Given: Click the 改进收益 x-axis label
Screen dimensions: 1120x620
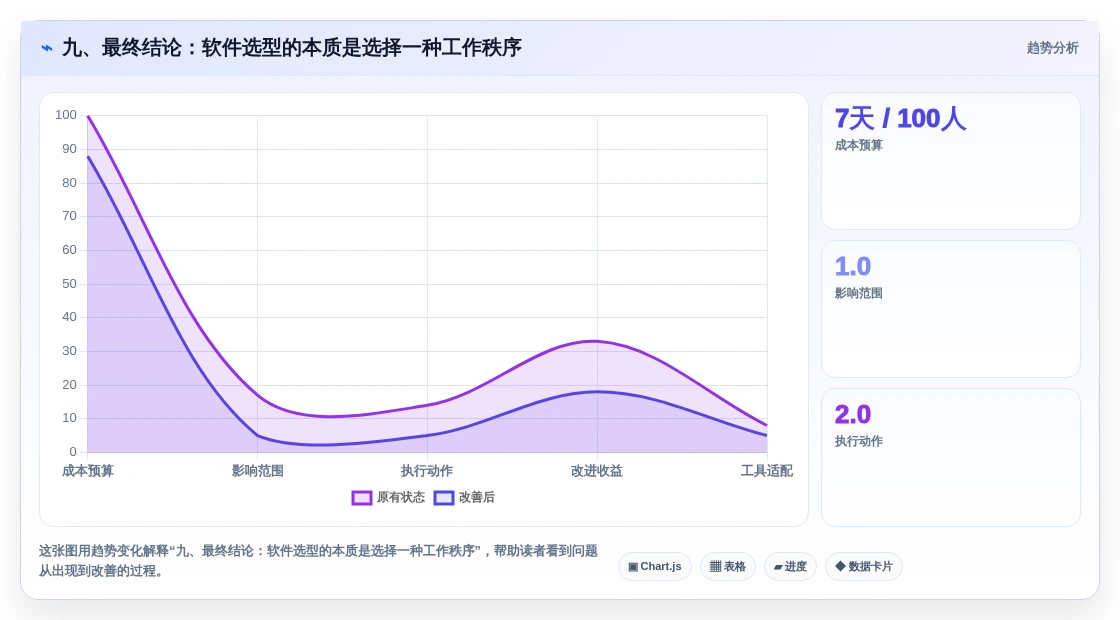Looking at the screenshot, I should click(x=597, y=471).
